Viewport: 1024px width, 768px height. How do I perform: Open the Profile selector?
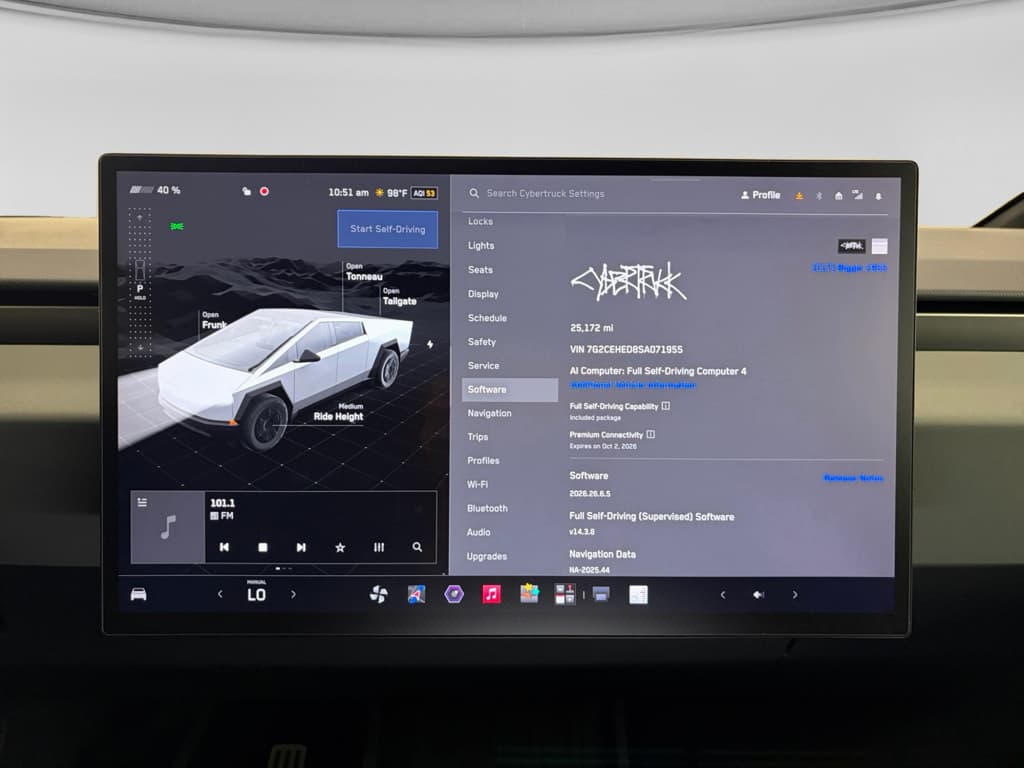[761, 195]
